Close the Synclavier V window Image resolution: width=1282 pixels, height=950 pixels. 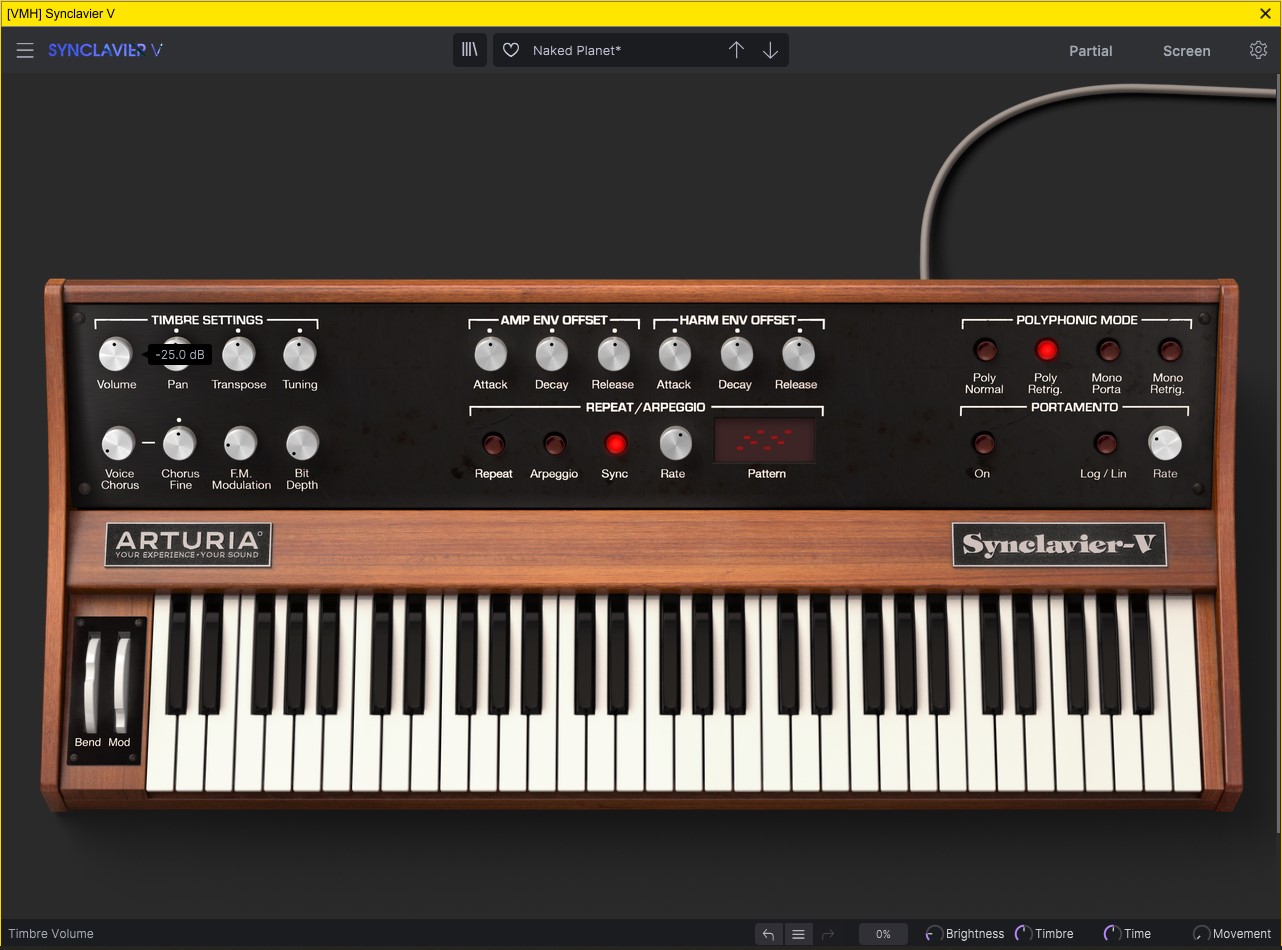tap(1265, 13)
